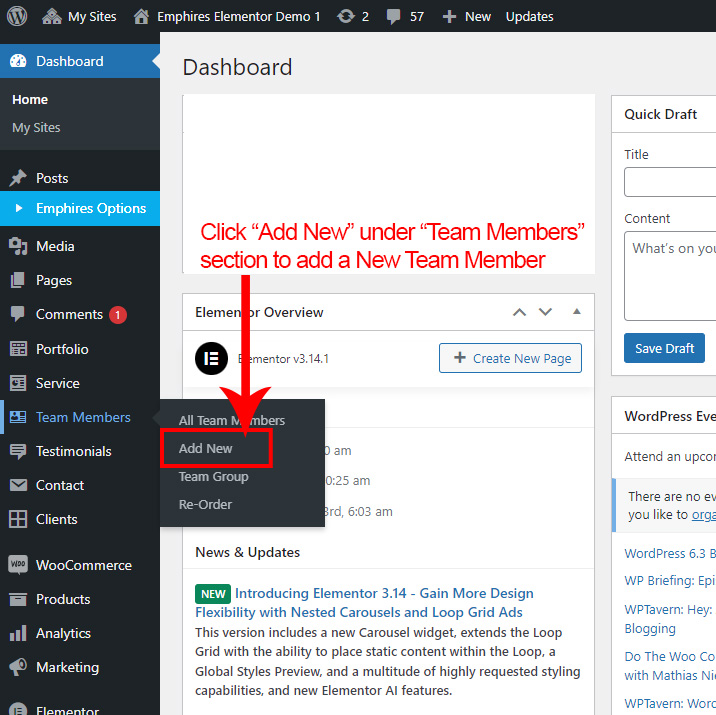Click the updates icon showing 2
Screen dimensions: 716x715
[345, 16]
